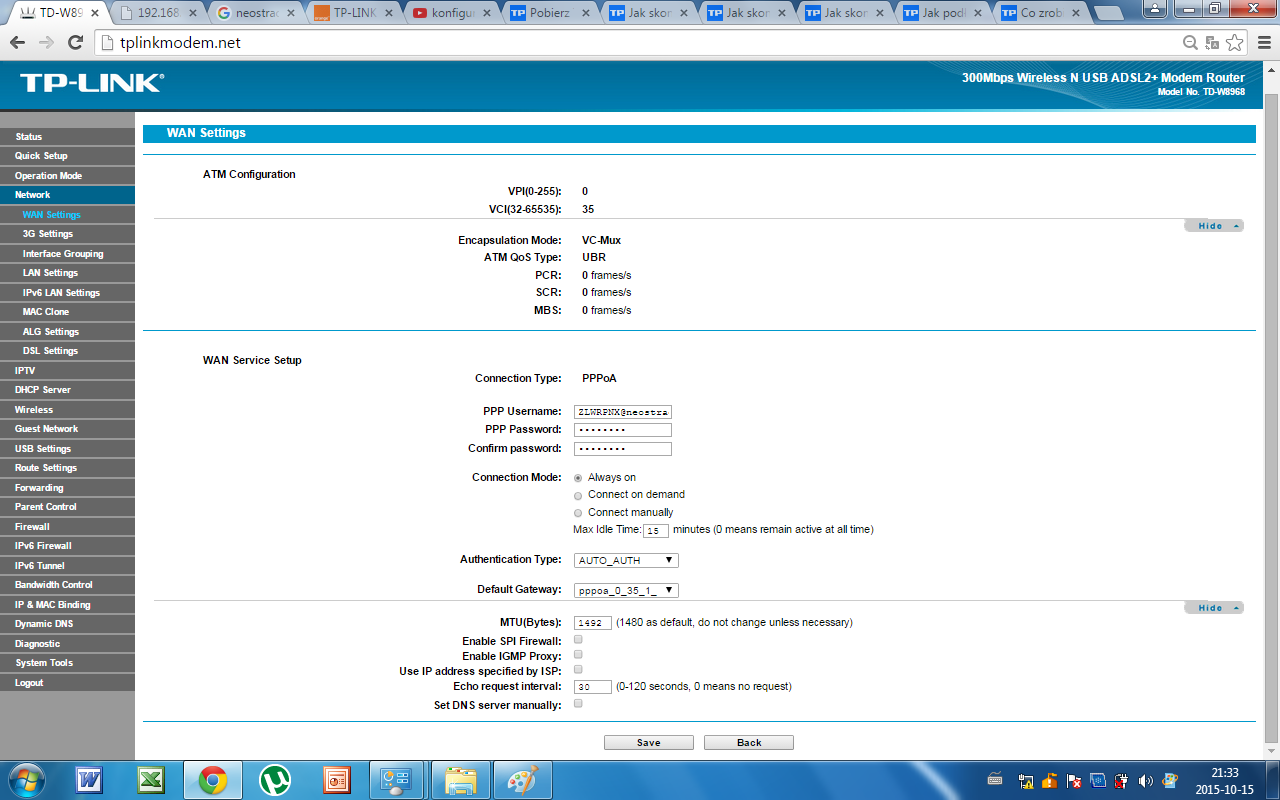Click the zoom magnifier icon in address bar
This screenshot has height=800, width=1280.
click(x=1190, y=43)
